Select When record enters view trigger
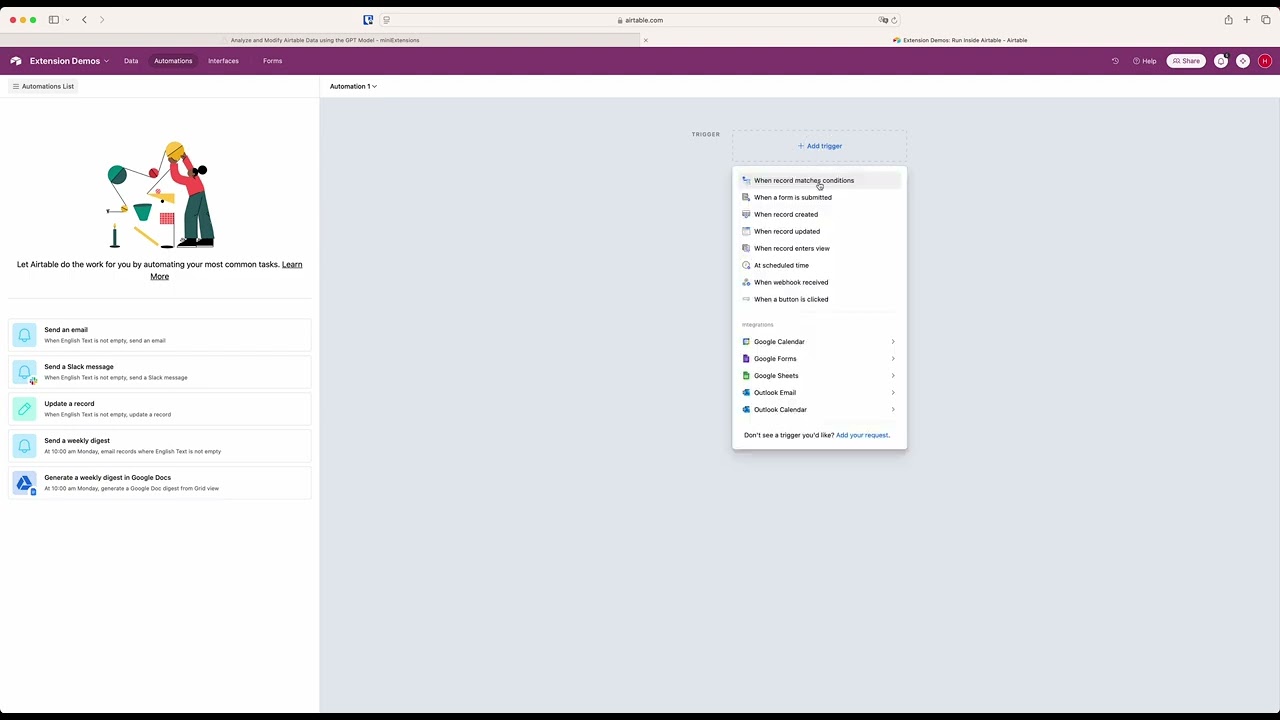 click(x=819, y=248)
